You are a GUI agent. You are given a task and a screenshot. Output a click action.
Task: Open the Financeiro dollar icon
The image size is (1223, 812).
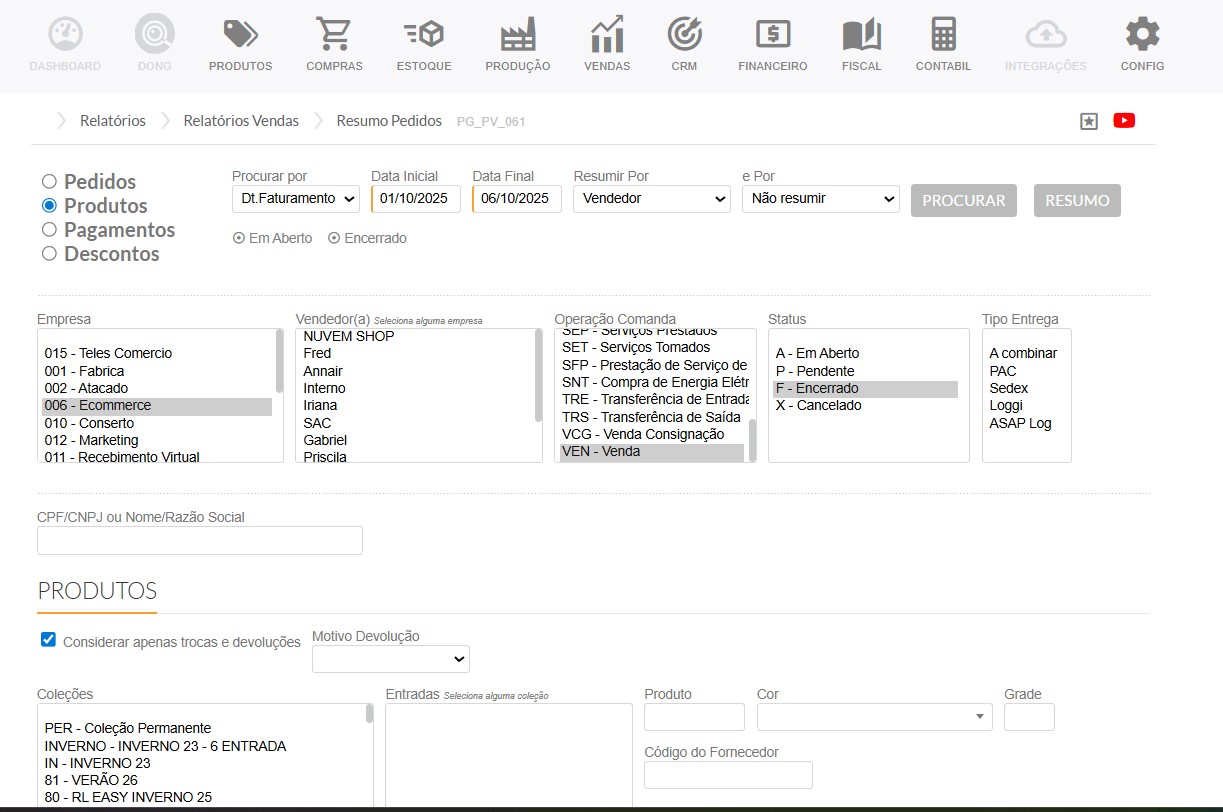click(x=772, y=35)
